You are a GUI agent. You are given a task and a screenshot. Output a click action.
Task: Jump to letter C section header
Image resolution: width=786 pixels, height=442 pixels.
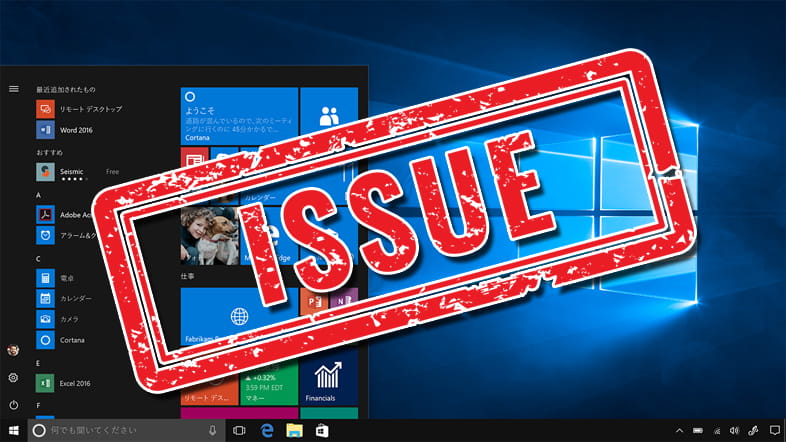[39, 259]
